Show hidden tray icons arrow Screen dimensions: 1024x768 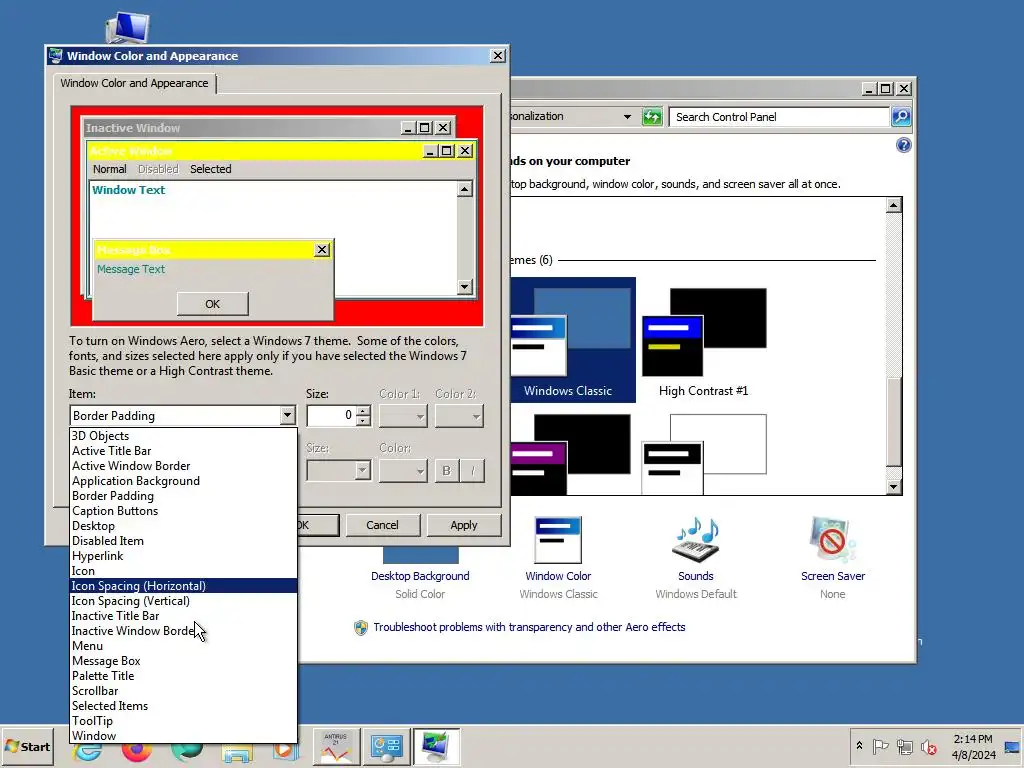point(859,746)
